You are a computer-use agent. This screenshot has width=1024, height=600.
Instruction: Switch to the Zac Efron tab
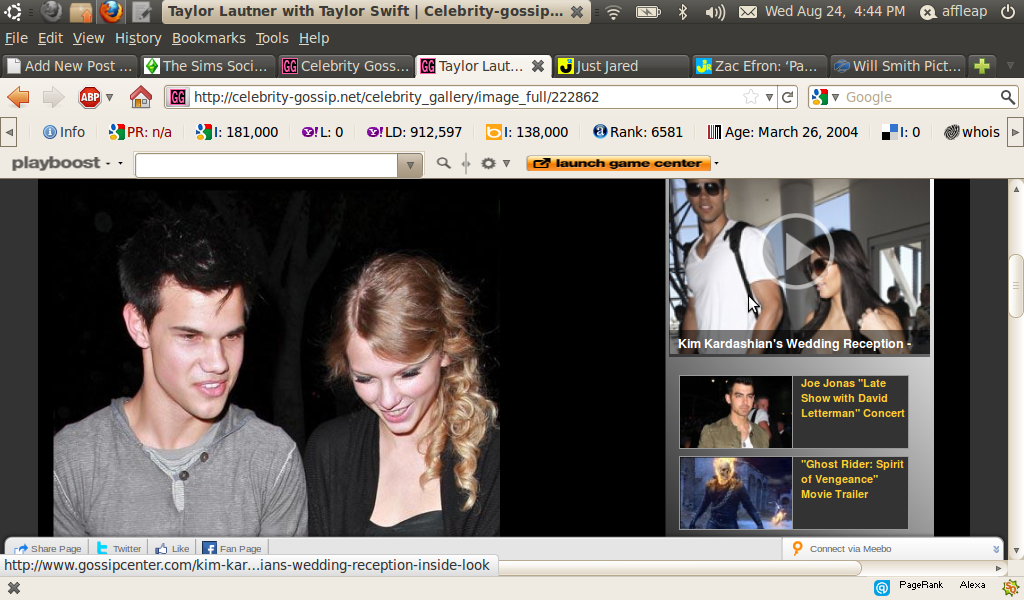click(x=758, y=66)
